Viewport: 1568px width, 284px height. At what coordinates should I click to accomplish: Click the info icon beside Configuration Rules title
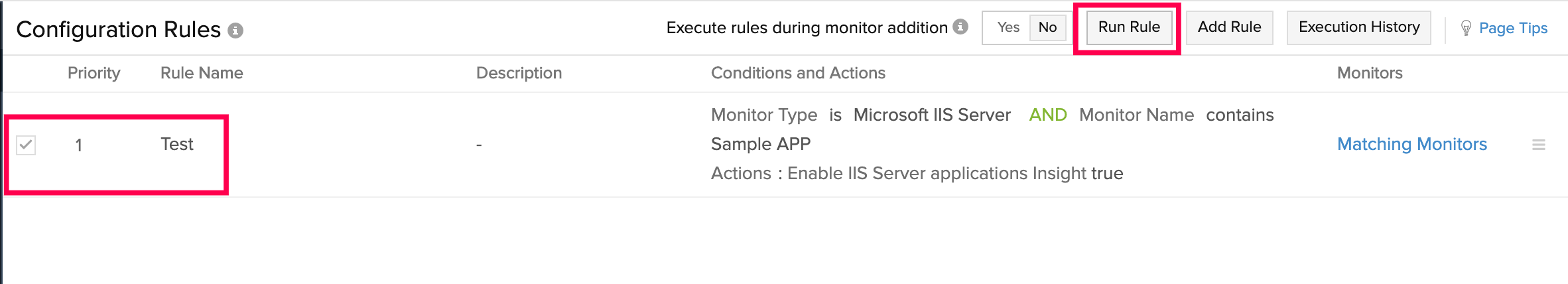tap(235, 31)
